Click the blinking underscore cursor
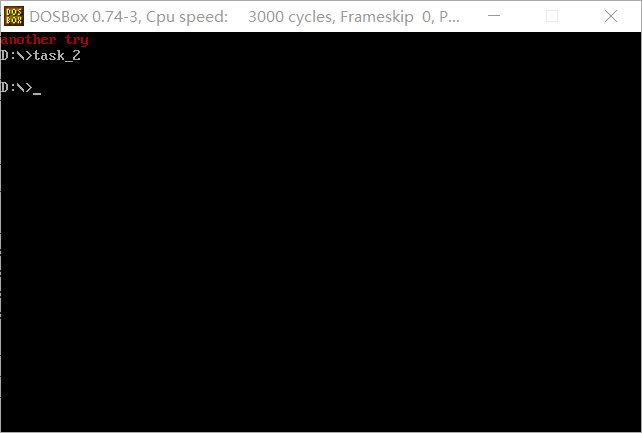Screen dimensions: 642x433 coord(37,93)
